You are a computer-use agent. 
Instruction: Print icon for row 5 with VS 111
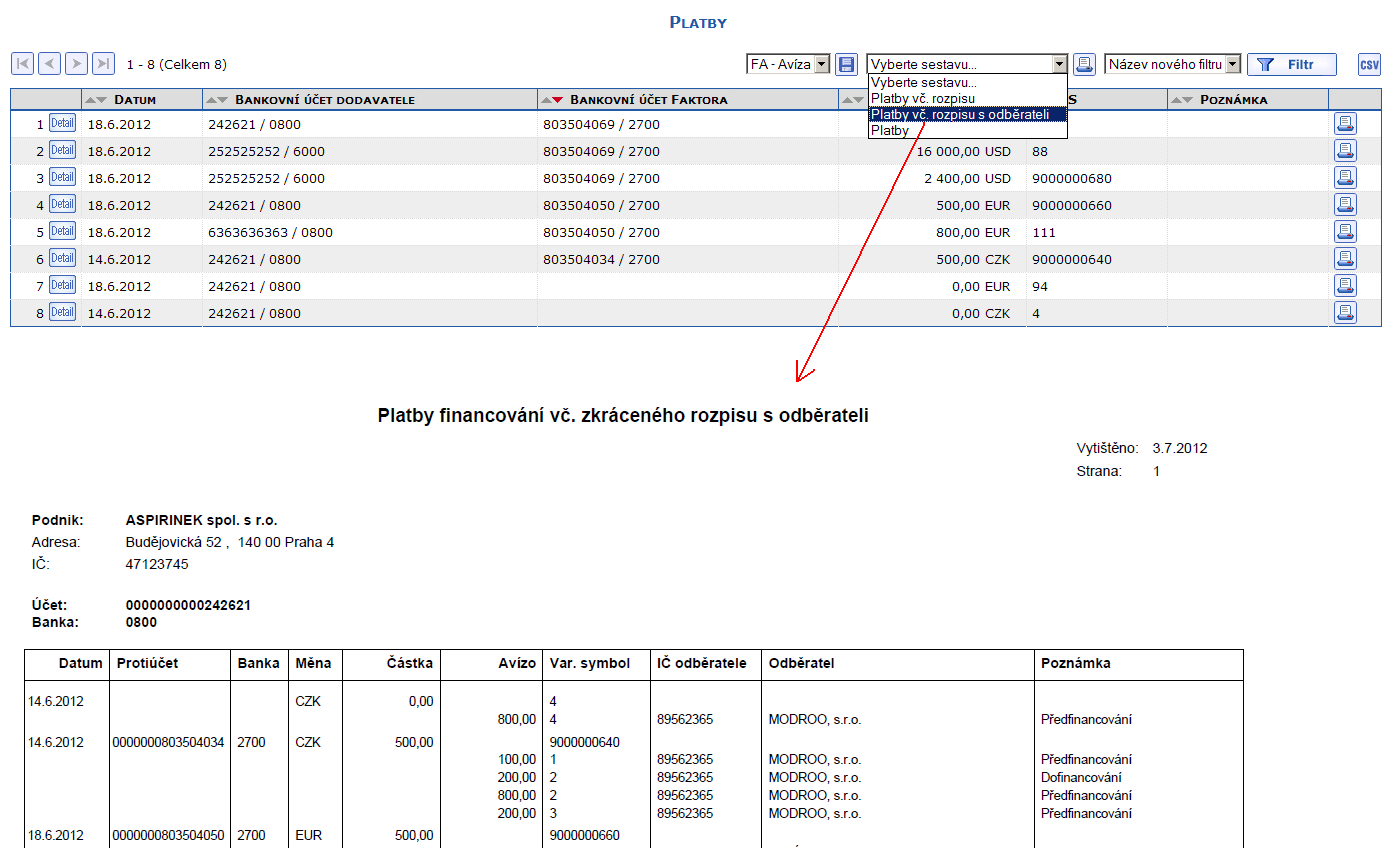click(1345, 232)
